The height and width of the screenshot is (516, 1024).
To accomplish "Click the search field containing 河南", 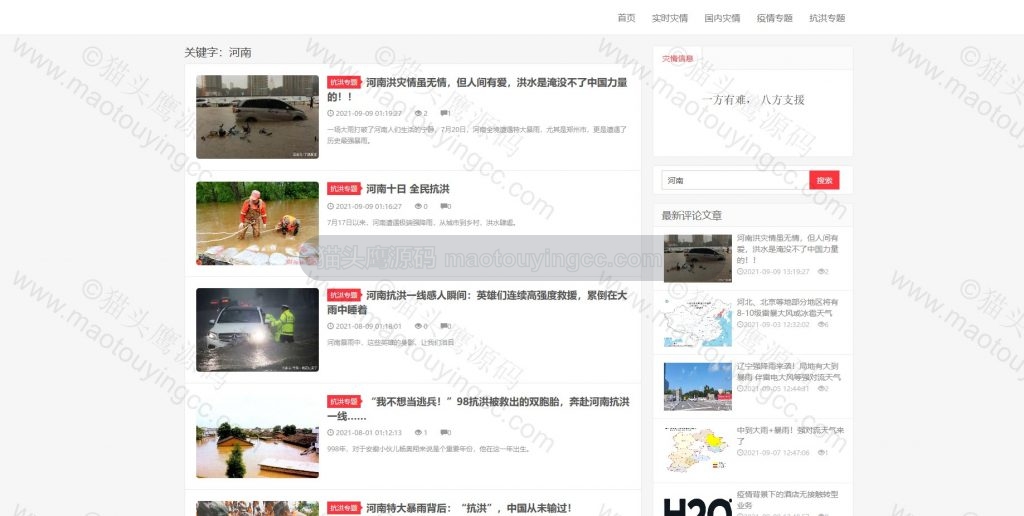I will pyautogui.click(x=735, y=180).
